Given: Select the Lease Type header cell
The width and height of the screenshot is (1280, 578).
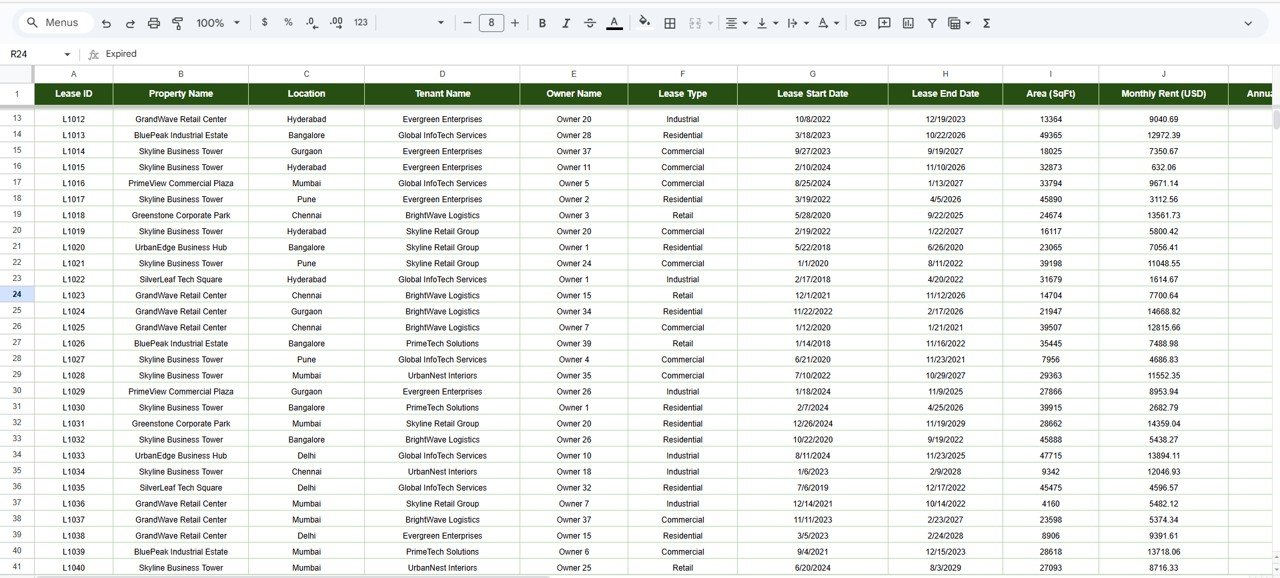Looking at the screenshot, I should 683,94.
